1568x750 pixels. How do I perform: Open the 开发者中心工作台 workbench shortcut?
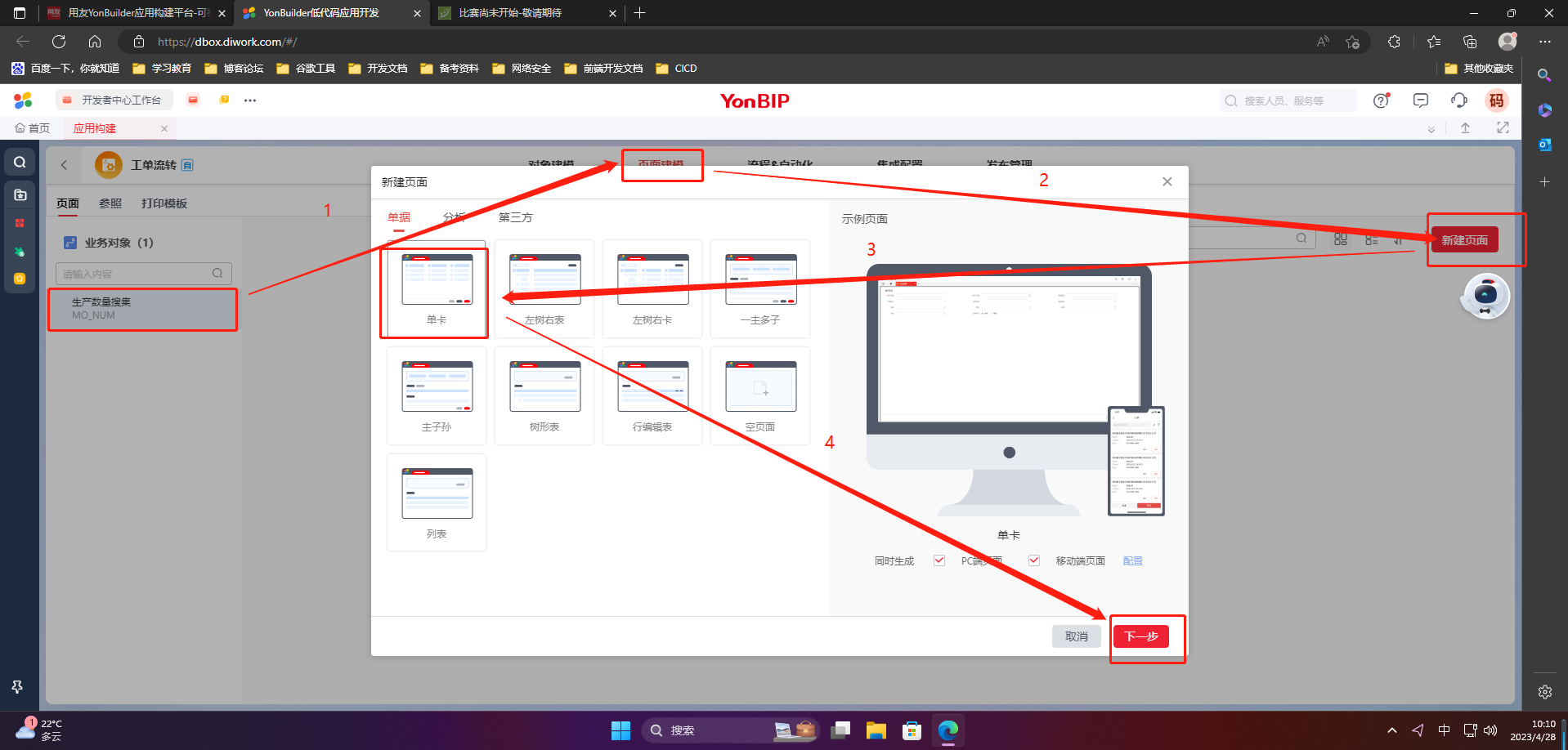(114, 100)
